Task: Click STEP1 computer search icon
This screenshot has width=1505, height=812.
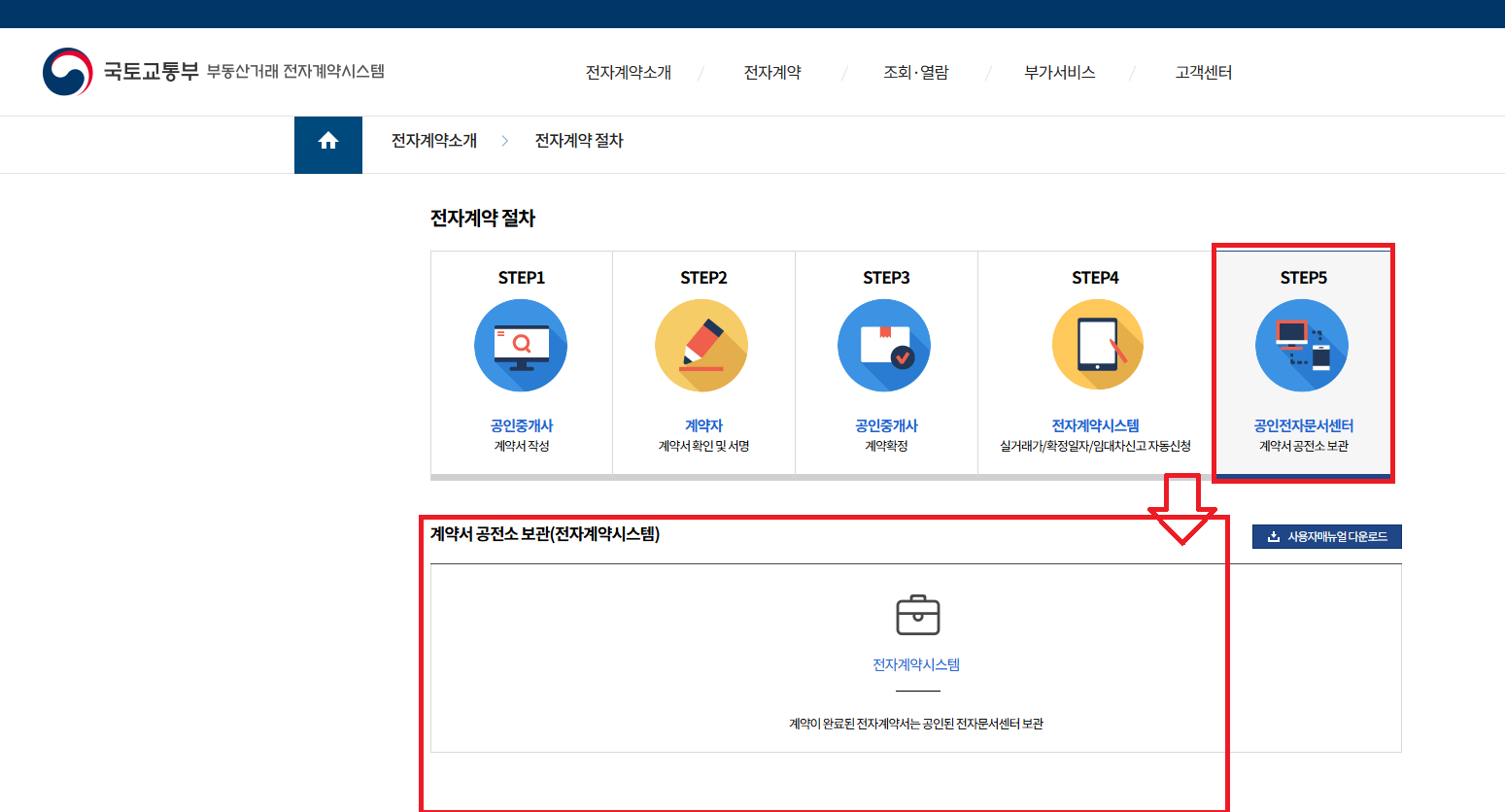Action: 521,346
